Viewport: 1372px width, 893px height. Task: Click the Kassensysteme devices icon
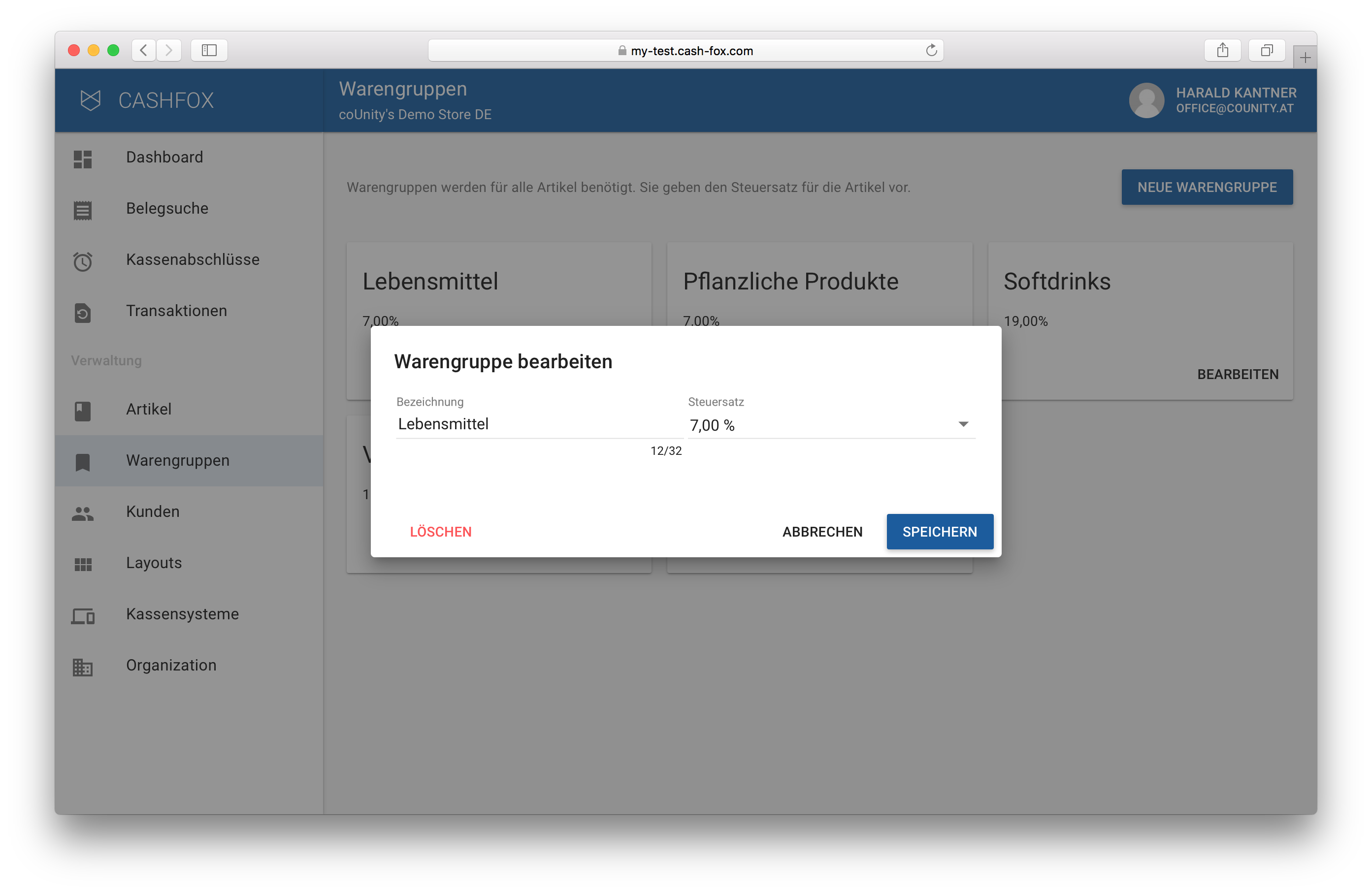point(82,616)
